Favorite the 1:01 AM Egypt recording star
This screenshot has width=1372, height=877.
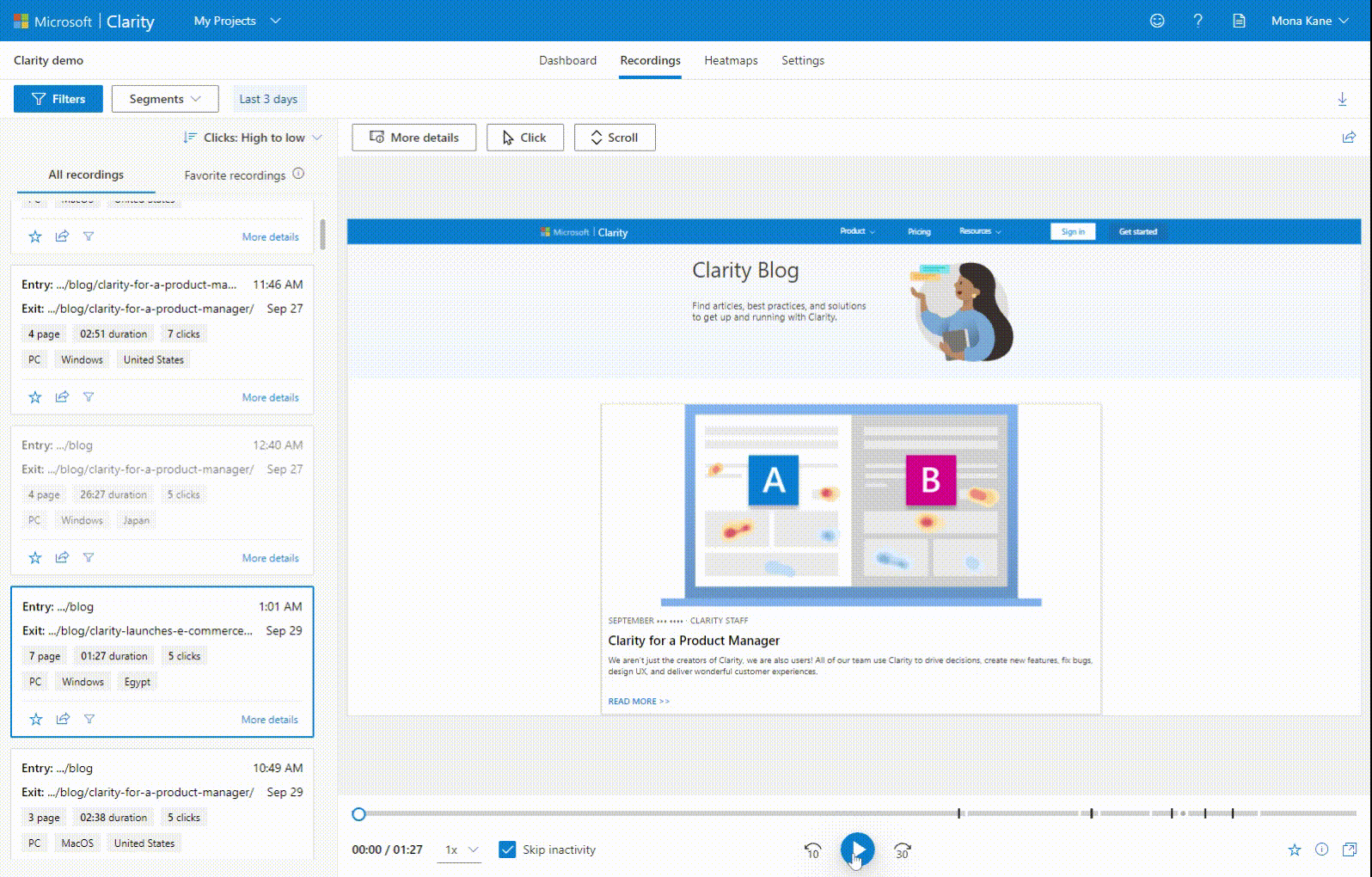coord(36,720)
